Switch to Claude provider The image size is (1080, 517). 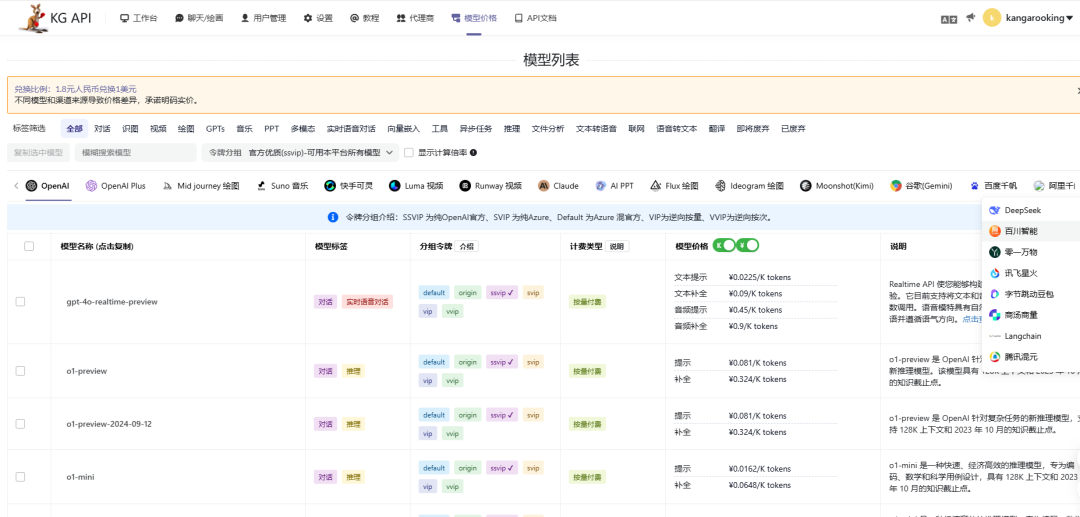point(559,186)
